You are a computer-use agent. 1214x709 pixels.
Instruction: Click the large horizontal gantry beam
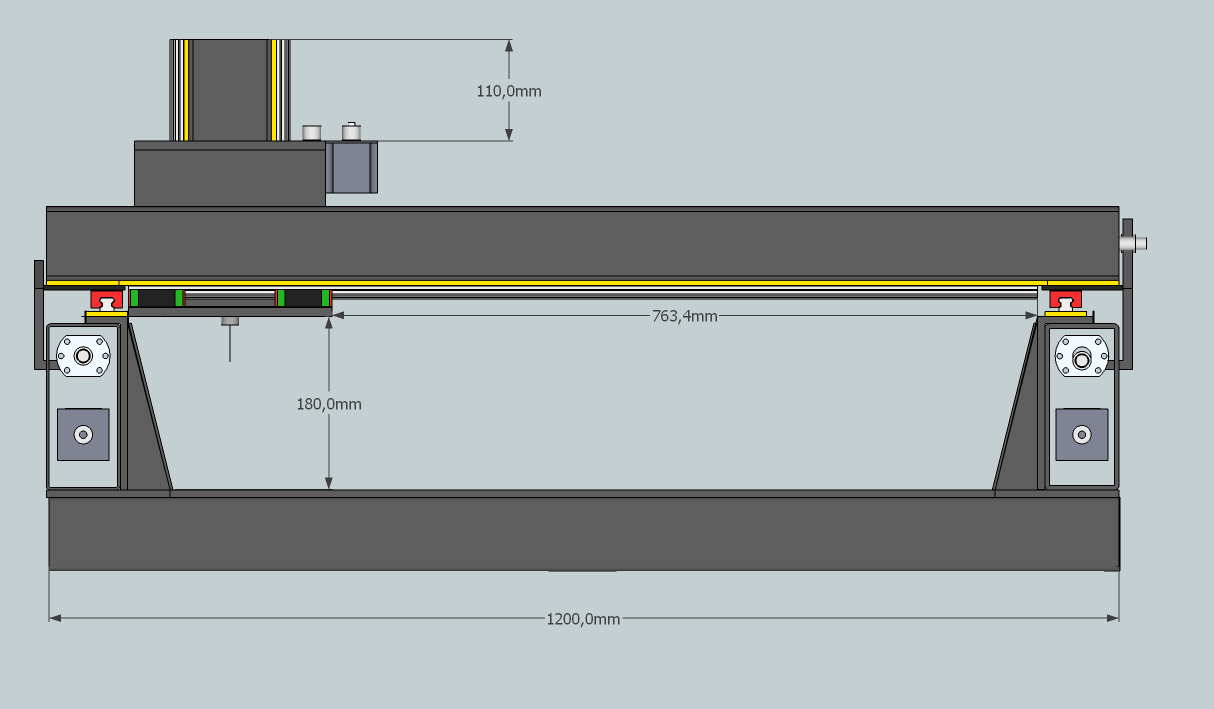coord(580,243)
